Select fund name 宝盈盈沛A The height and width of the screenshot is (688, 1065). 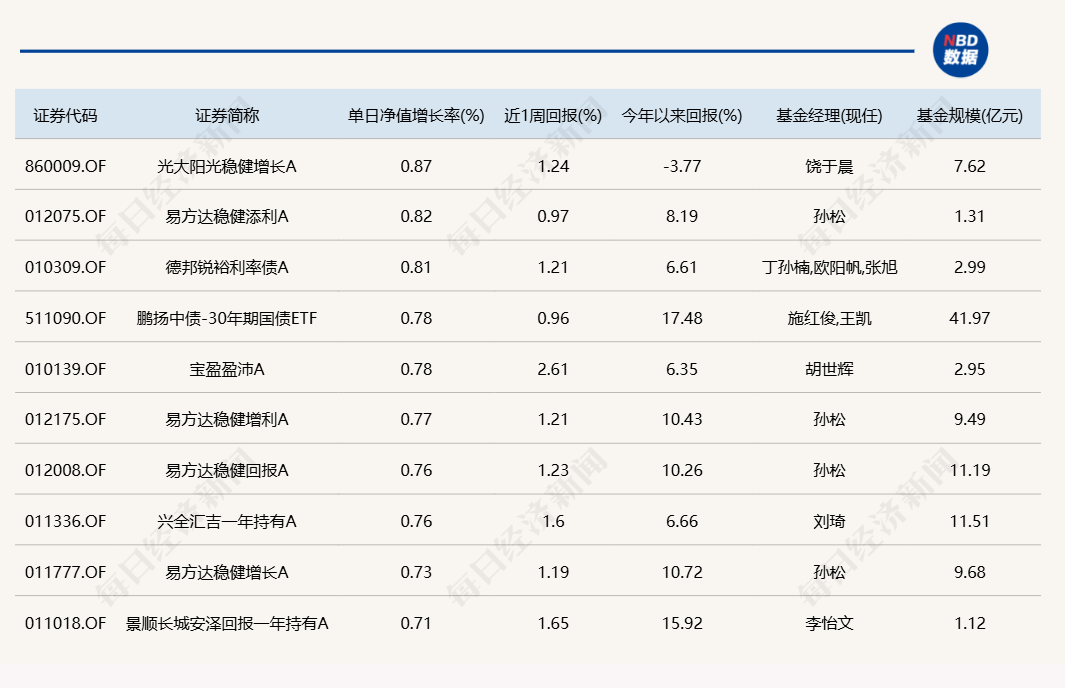click(x=227, y=369)
